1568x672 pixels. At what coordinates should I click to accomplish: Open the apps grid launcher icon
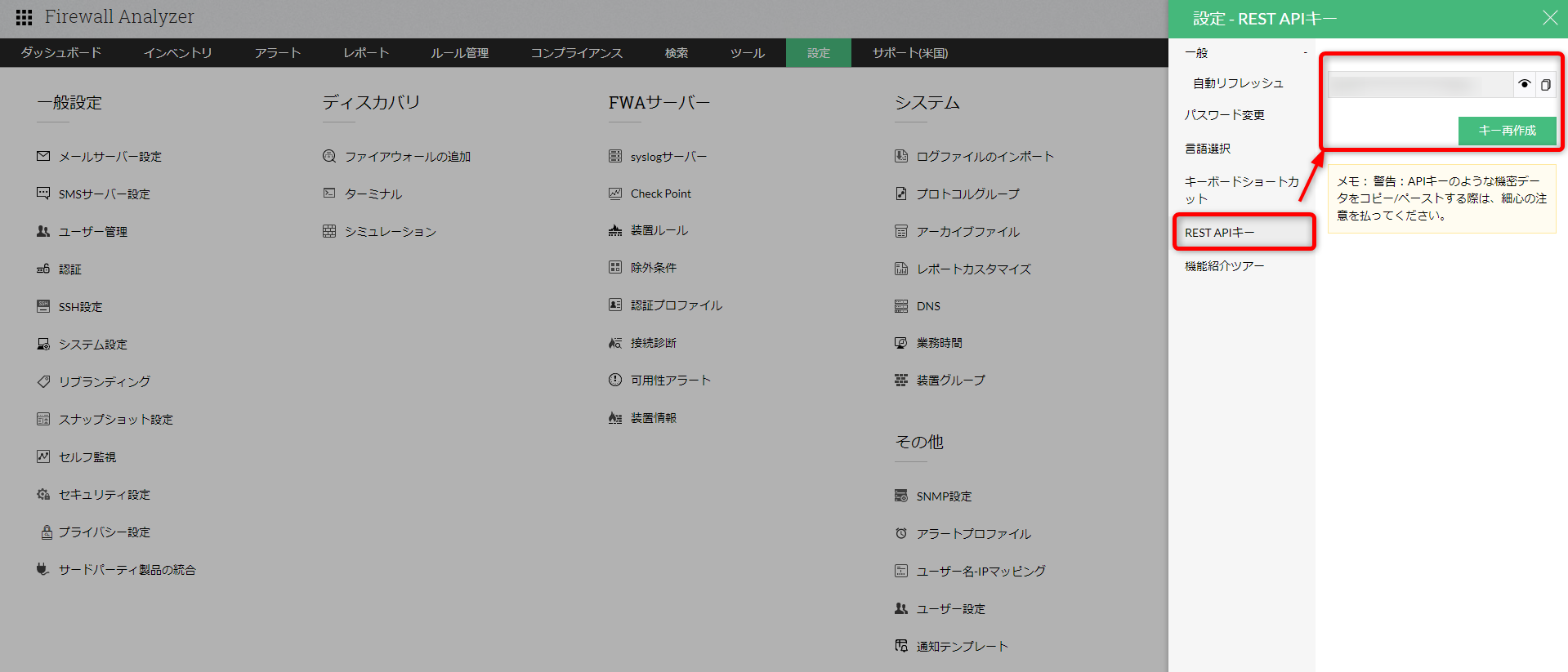[24, 17]
